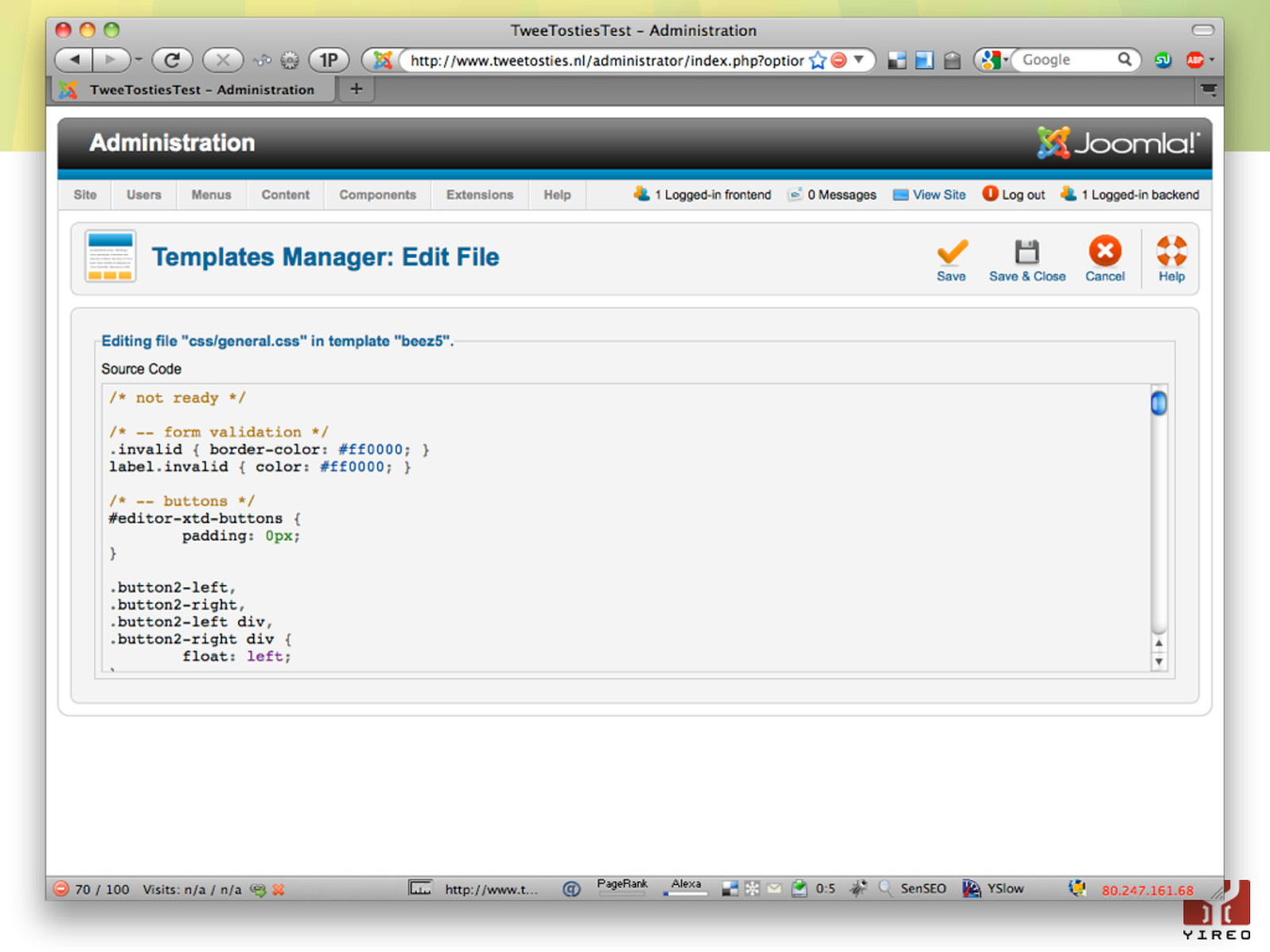
Task: Open the Menus menu
Action: pyautogui.click(x=211, y=194)
